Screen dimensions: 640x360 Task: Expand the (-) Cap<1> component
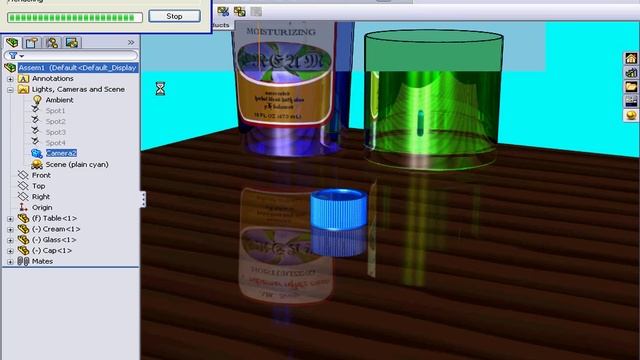click(x=10, y=251)
